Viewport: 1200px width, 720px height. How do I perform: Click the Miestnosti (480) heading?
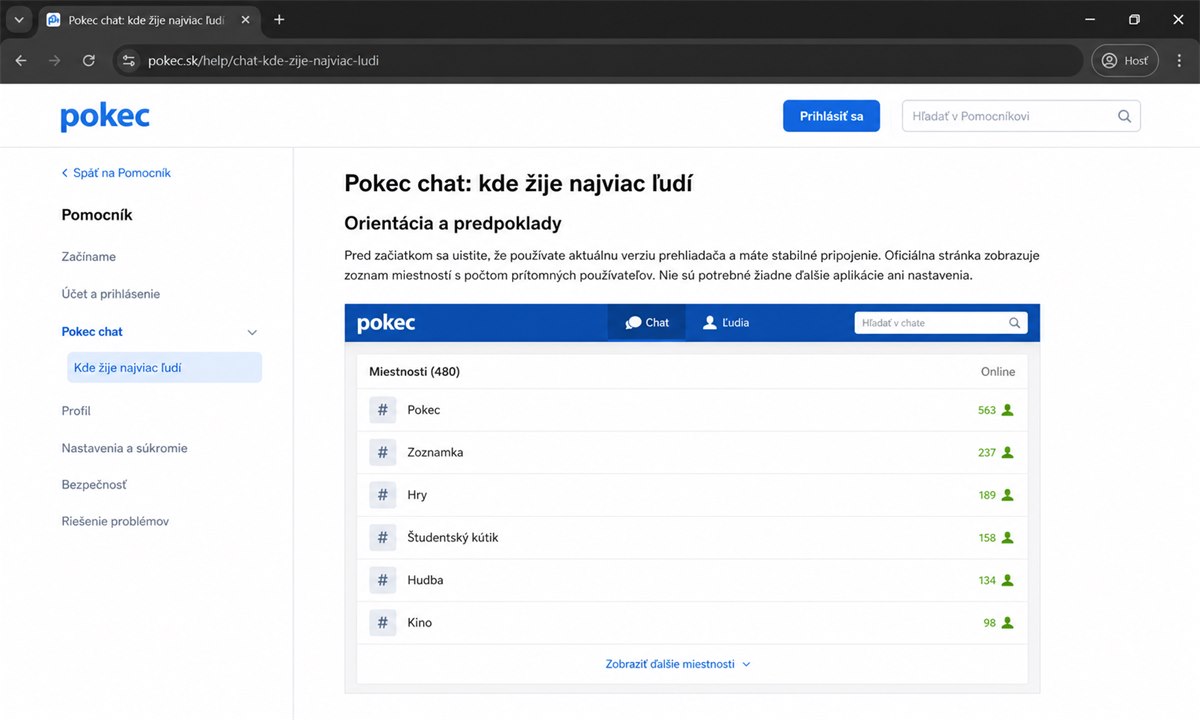[414, 372]
